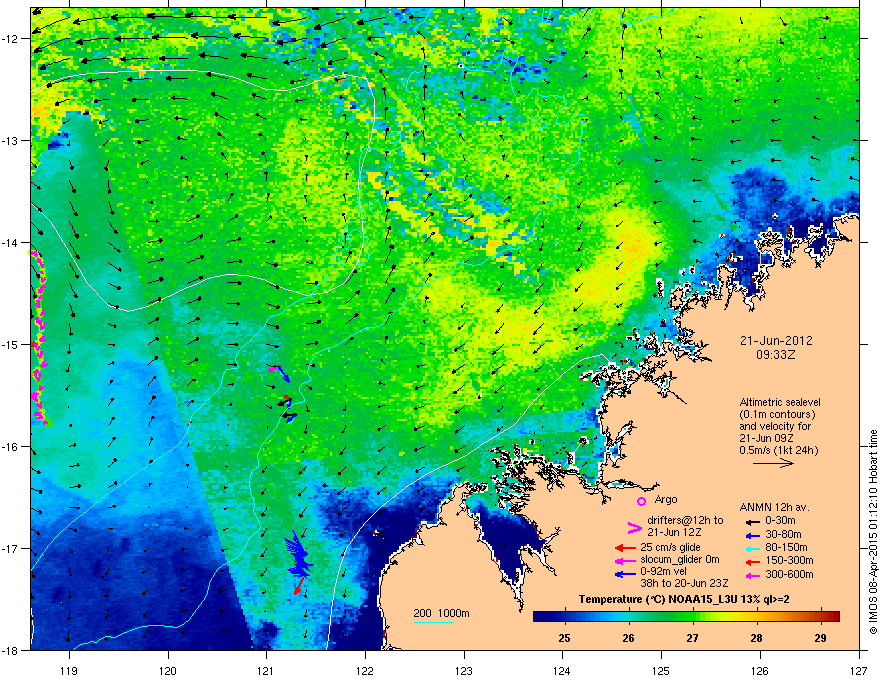Image resolution: width=880 pixels, height=680 pixels.
Task: Click the cyan 200 1000m isobath legend line
Action: click(434, 622)
